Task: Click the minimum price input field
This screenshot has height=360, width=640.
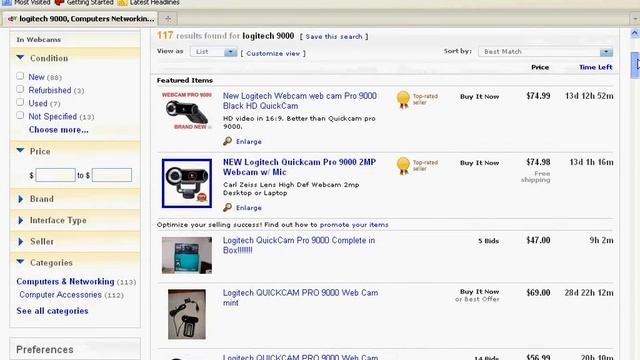Action: tap(56, 175)
